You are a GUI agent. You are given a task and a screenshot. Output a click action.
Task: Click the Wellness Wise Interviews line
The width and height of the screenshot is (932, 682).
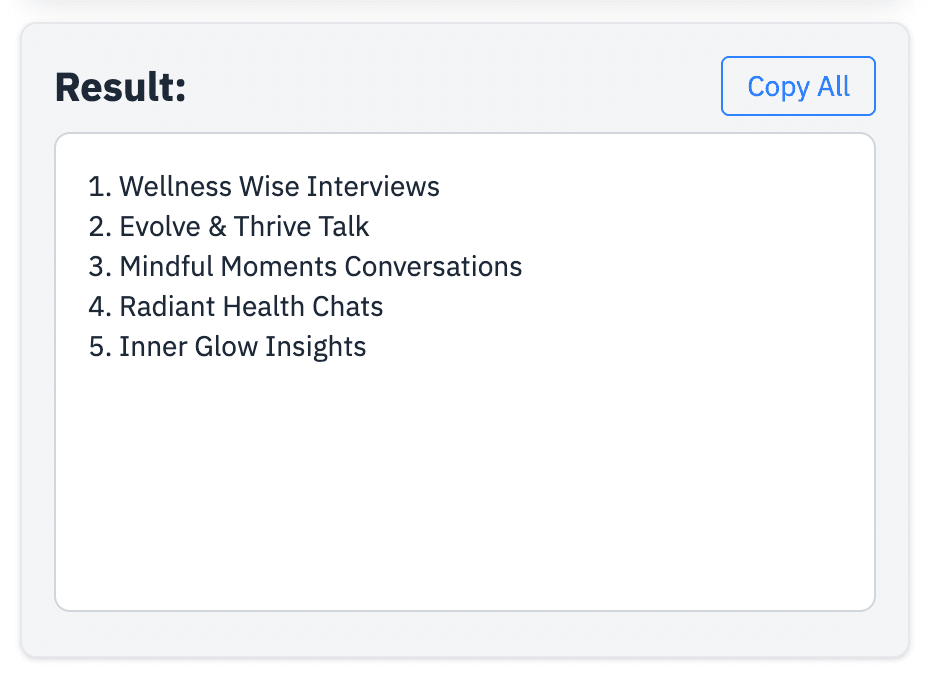(x=264, y=187)
